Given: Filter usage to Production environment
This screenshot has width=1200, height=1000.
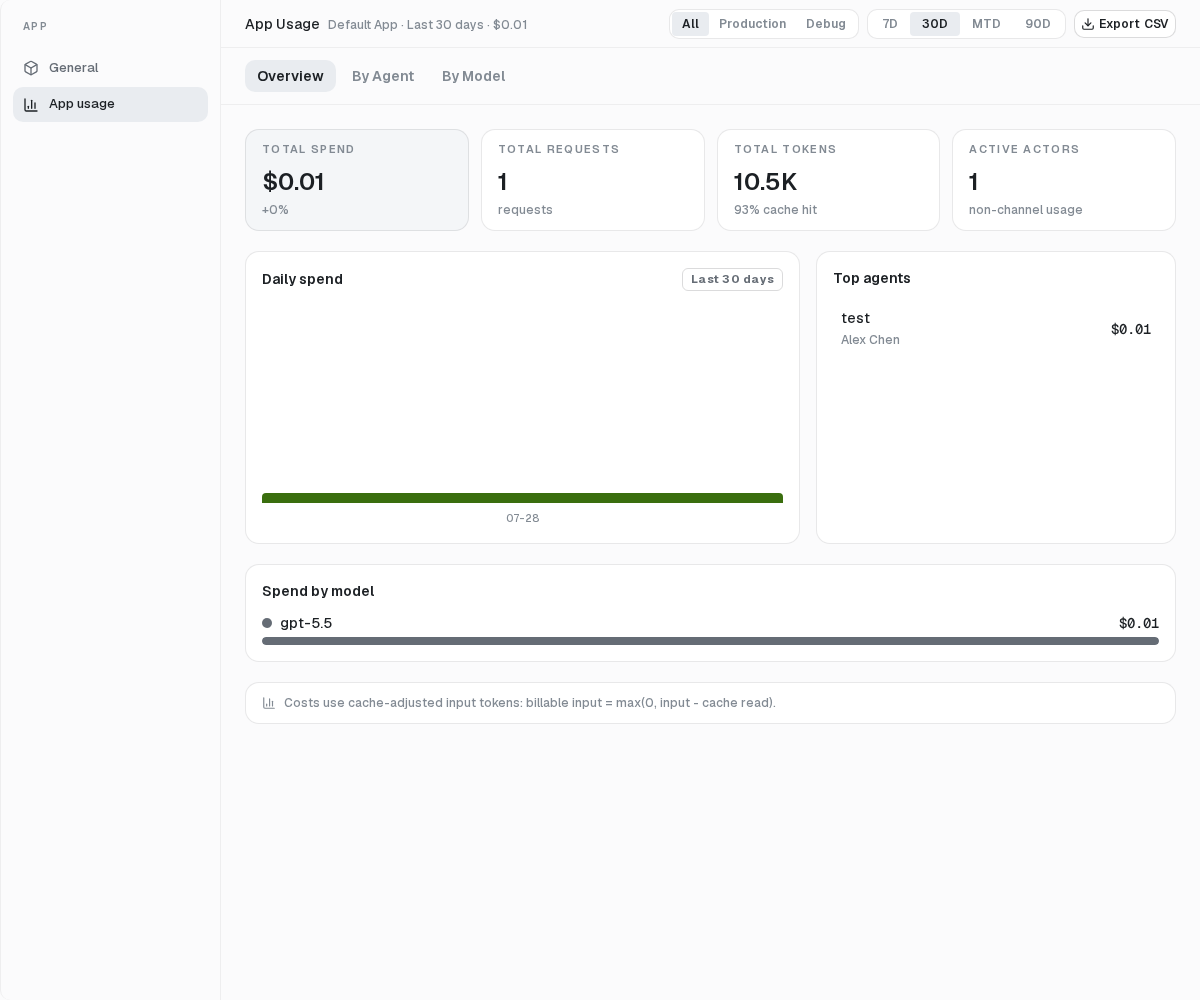Looking at the screenshot, I should [752, 24].
